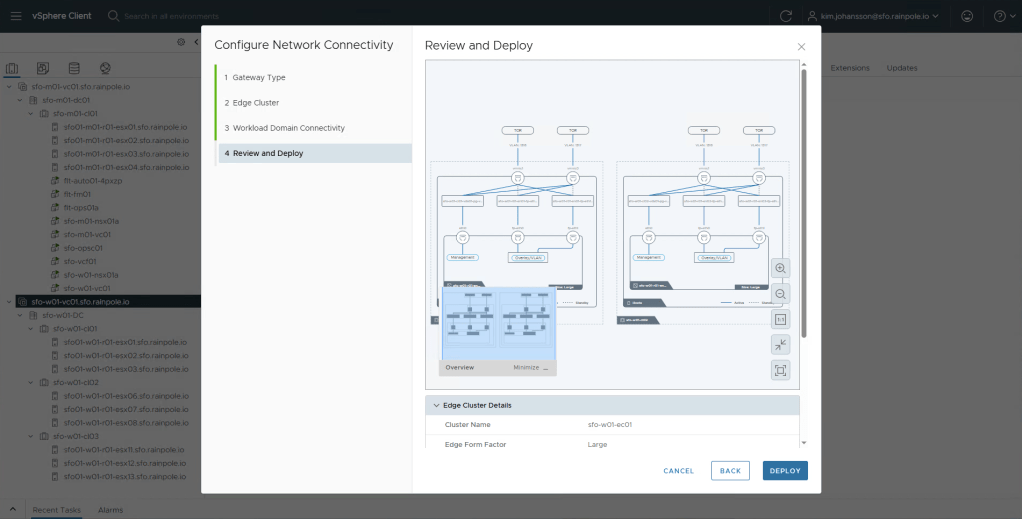Collapse the sfo-w01-cl02 cluster tree node
Screen dimensions: 1022x519
[x=30, y=382]
